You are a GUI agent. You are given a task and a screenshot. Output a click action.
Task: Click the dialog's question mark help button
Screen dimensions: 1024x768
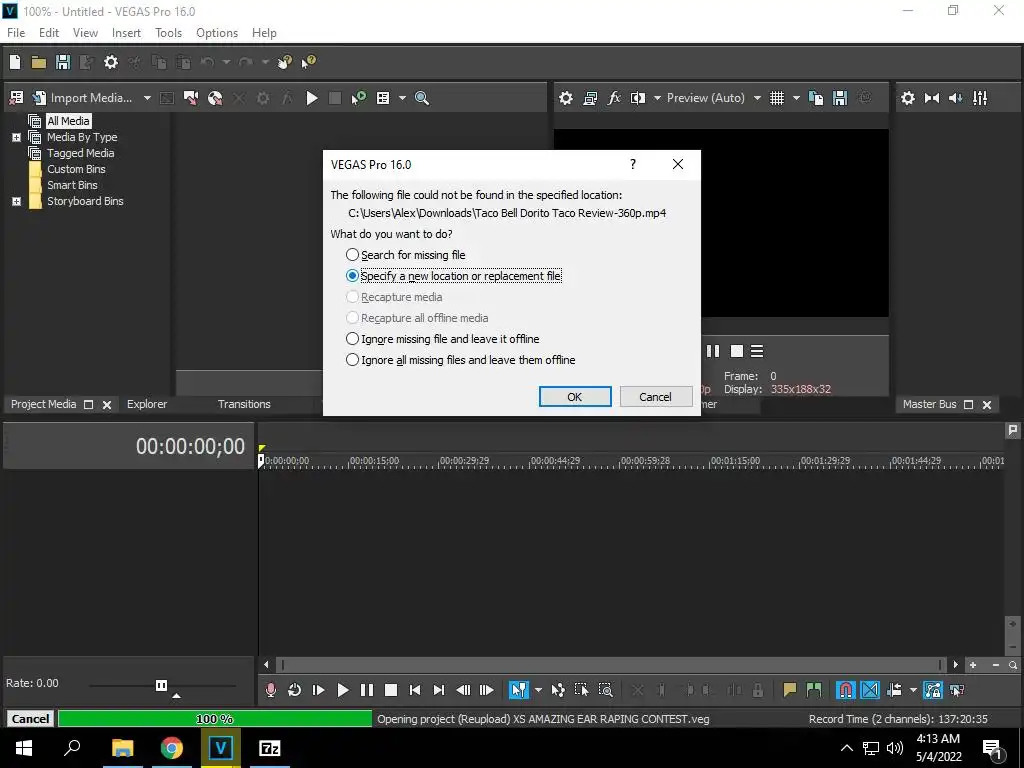pyautogui.click(x=633, y=164)
